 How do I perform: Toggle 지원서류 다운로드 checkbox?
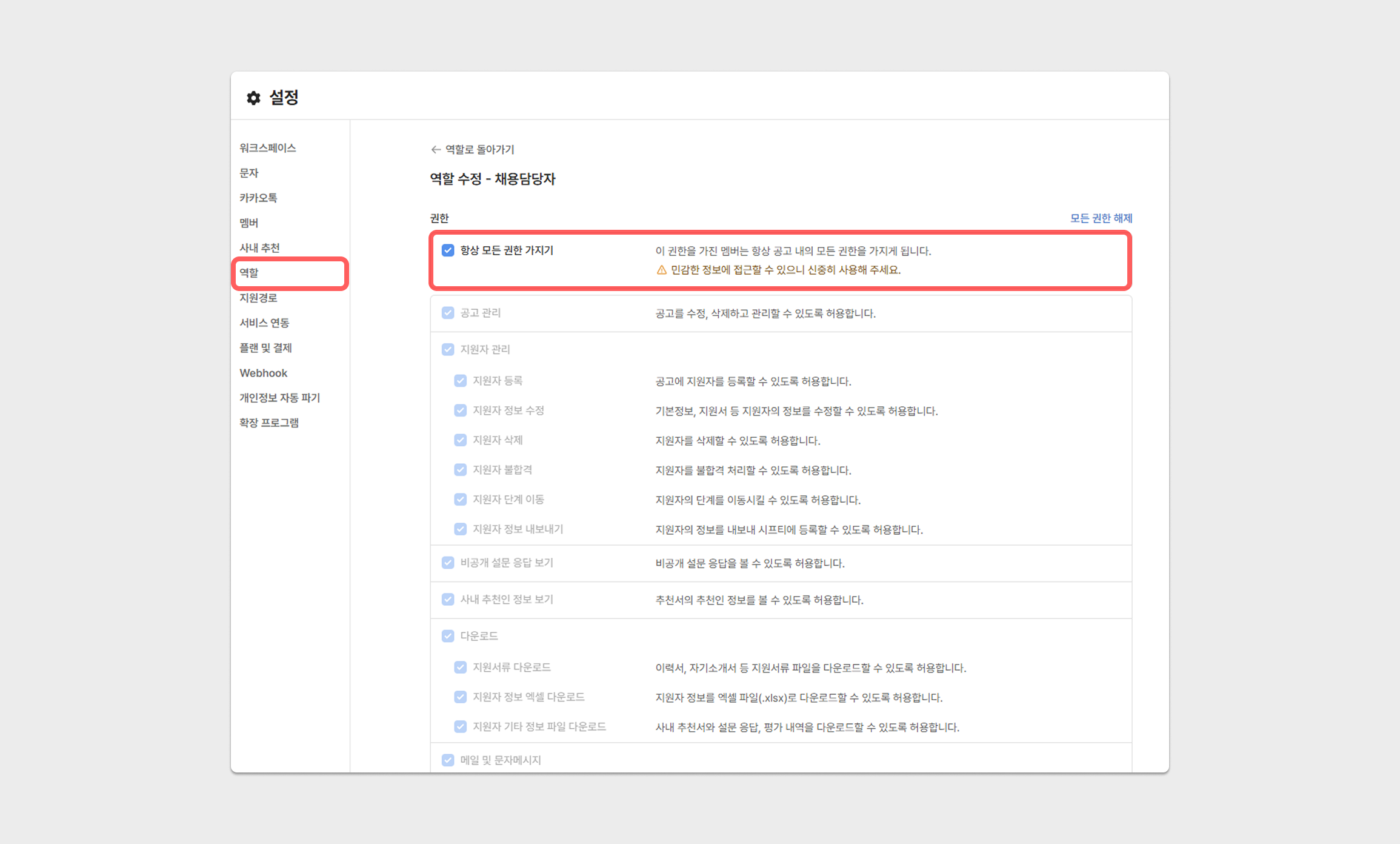point(461,668)
